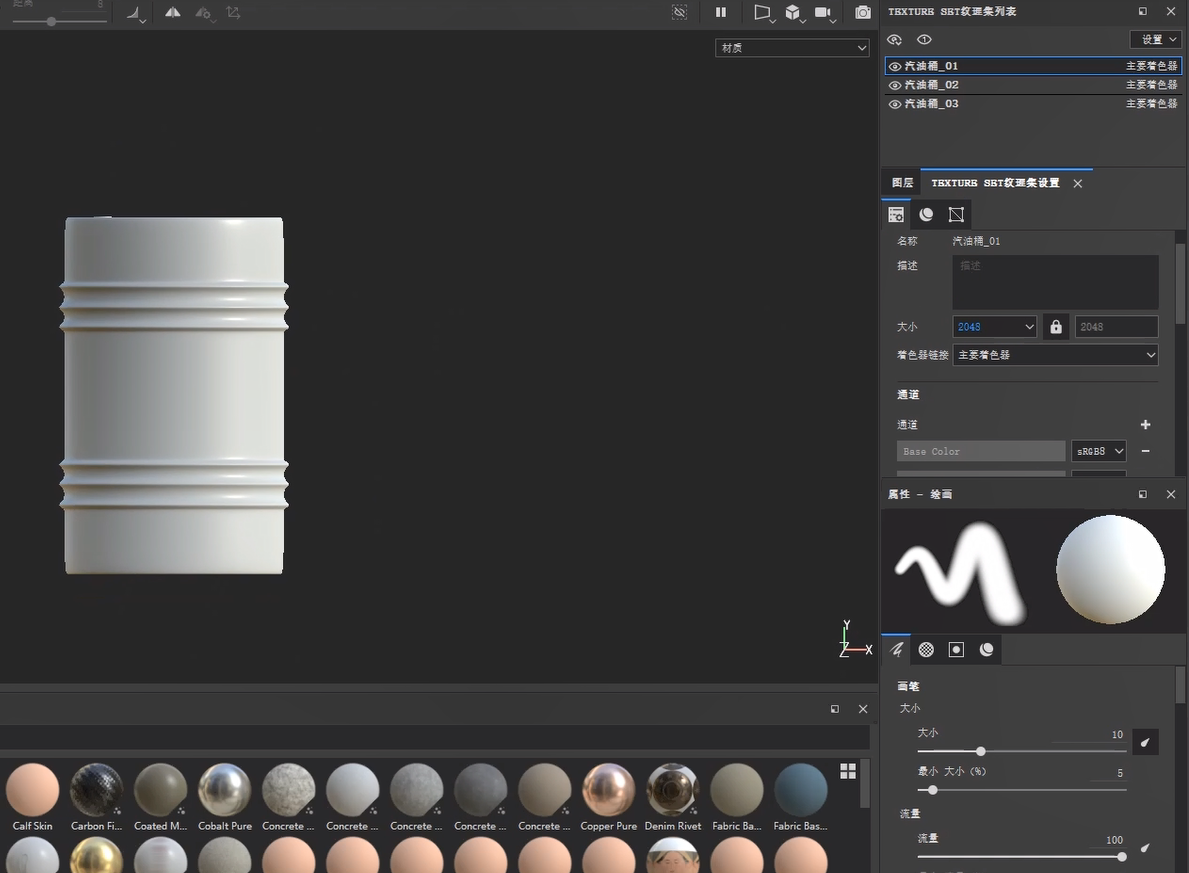
Task: Hide the 汽油桶_01 texture set
Action: 895,67
